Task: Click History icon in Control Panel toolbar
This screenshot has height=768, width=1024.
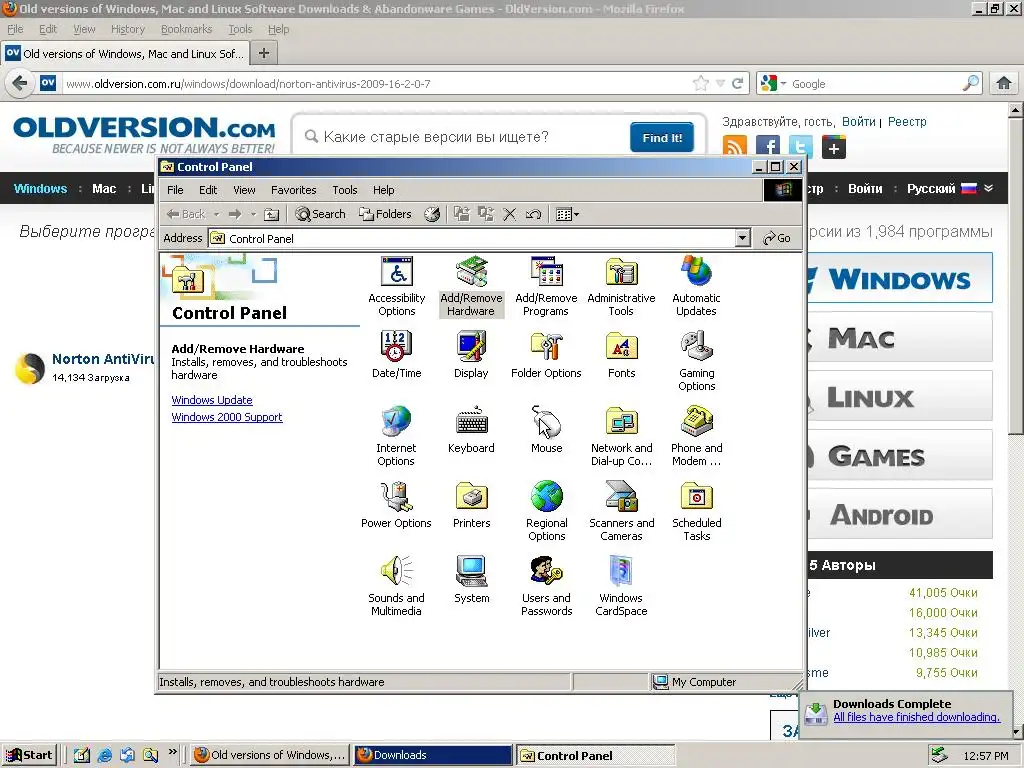Action: tap(432, 214)
